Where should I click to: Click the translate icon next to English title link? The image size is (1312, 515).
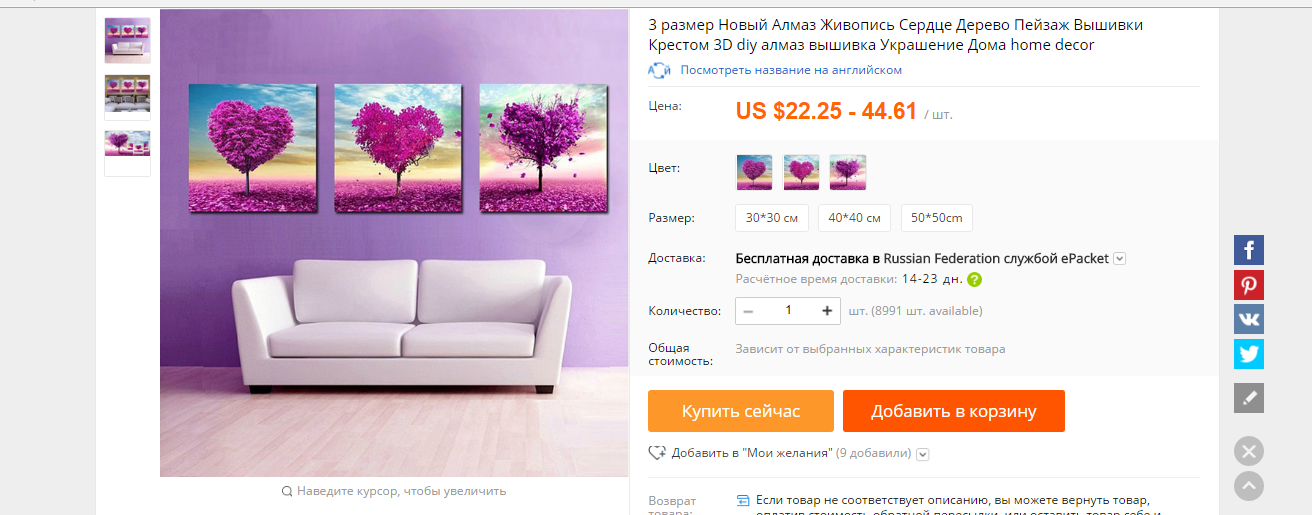[658, 70]
